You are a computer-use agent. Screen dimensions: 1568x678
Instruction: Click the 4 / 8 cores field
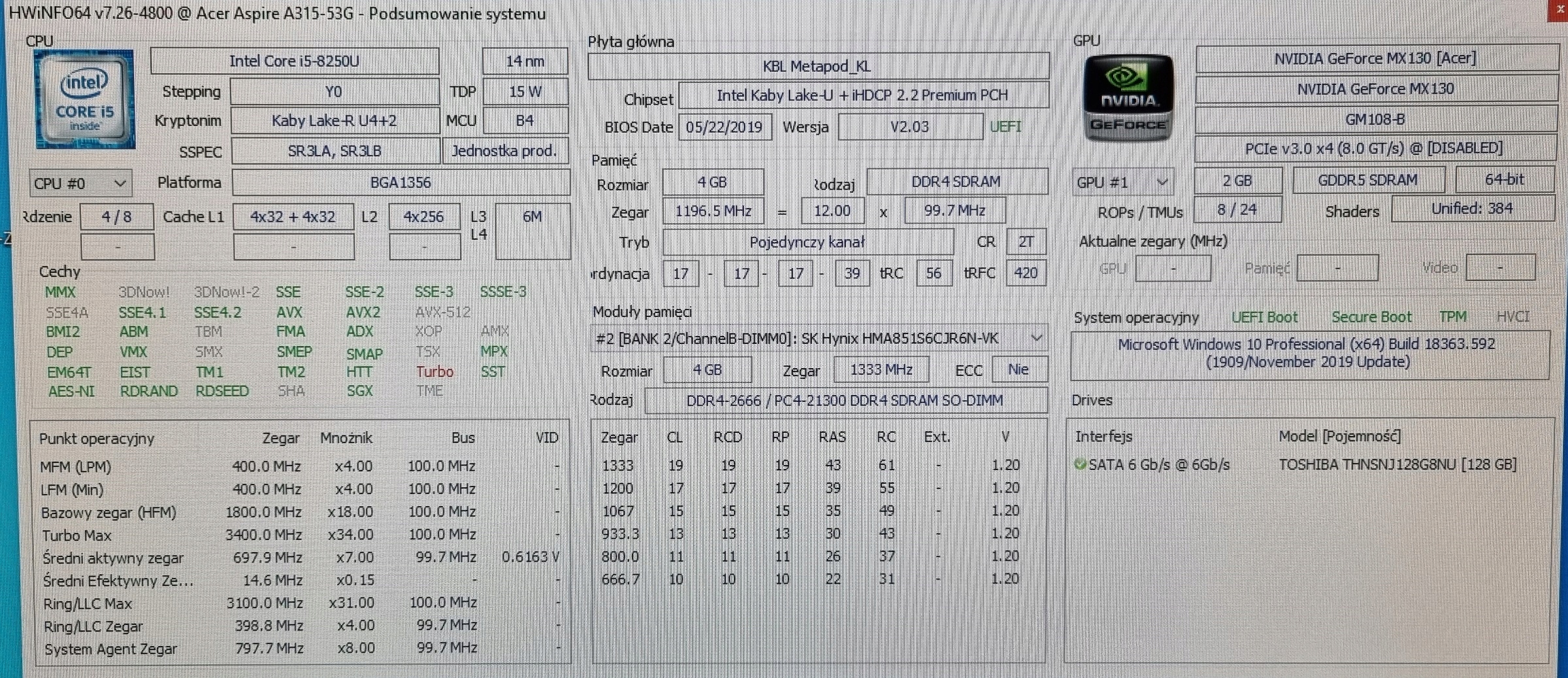tap(117, 216)
